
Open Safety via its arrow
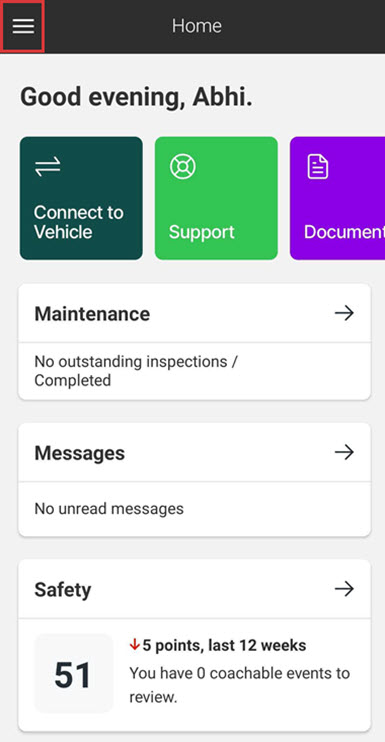click(x=344, y=589)
